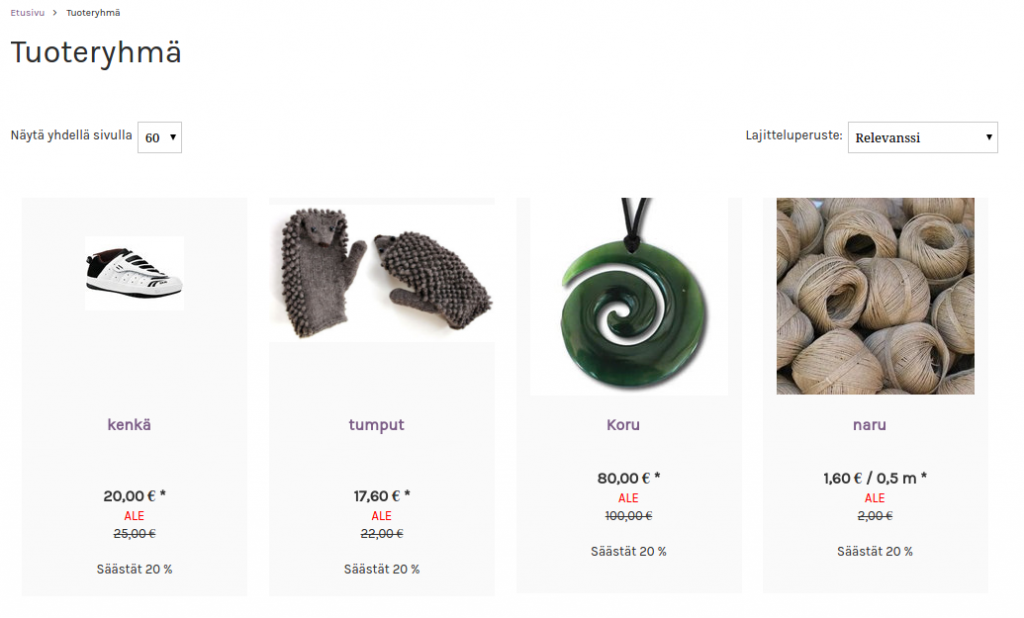Click the 1,60 € / 0,5 m price
The height and width of the screenshot is (618, 1024).
pos(875,478)
